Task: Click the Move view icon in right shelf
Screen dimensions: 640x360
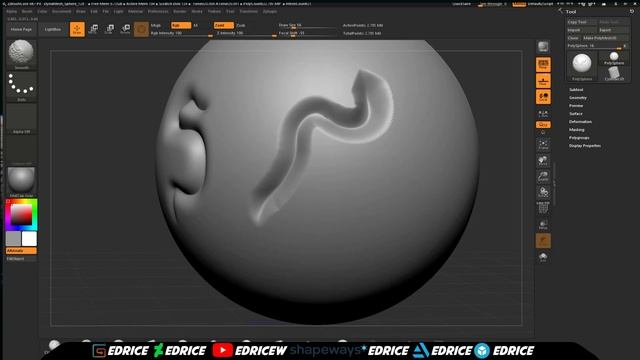Action: (543, 160)
